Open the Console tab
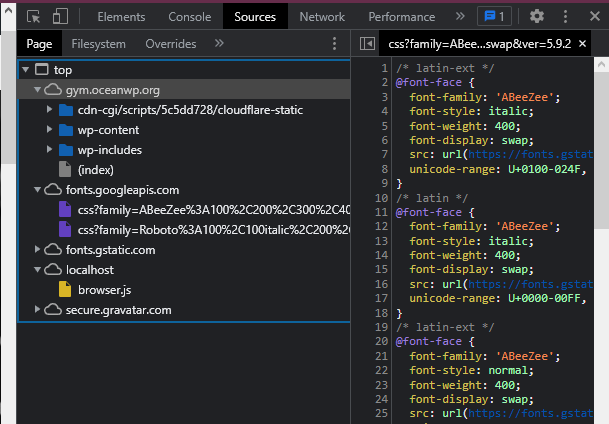This screenshot has width=609, height=424. 190,17
